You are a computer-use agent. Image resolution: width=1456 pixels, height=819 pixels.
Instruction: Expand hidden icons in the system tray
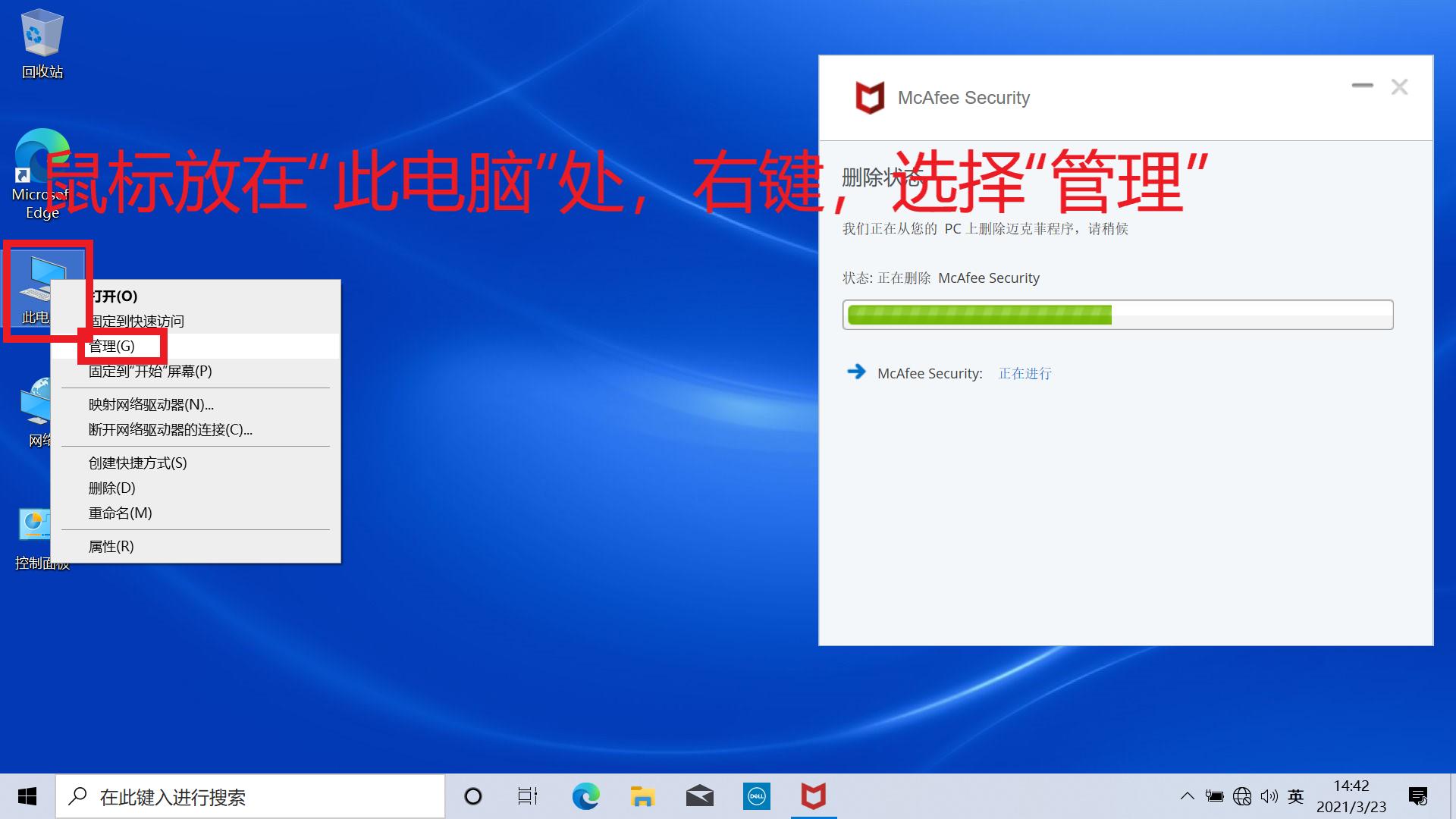click(1188, 796)
